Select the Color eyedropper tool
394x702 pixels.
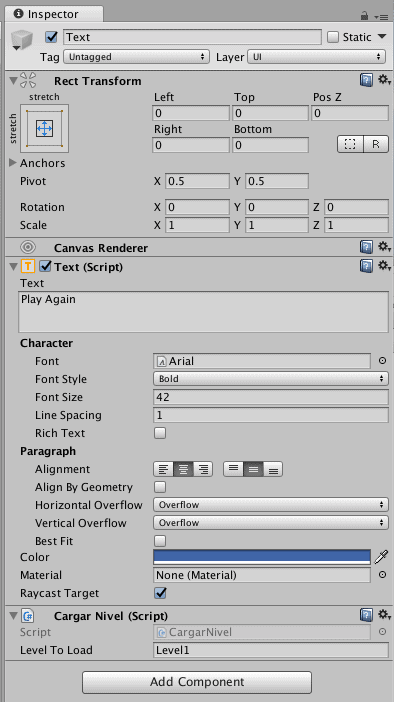click(x=381, y=557)
